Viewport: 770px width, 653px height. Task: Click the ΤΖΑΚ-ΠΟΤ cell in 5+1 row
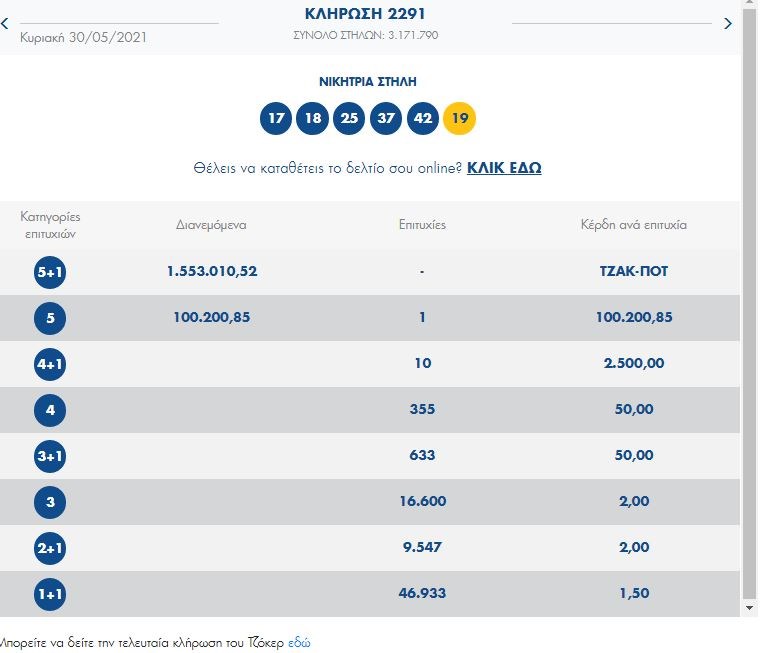pos(633,271)
